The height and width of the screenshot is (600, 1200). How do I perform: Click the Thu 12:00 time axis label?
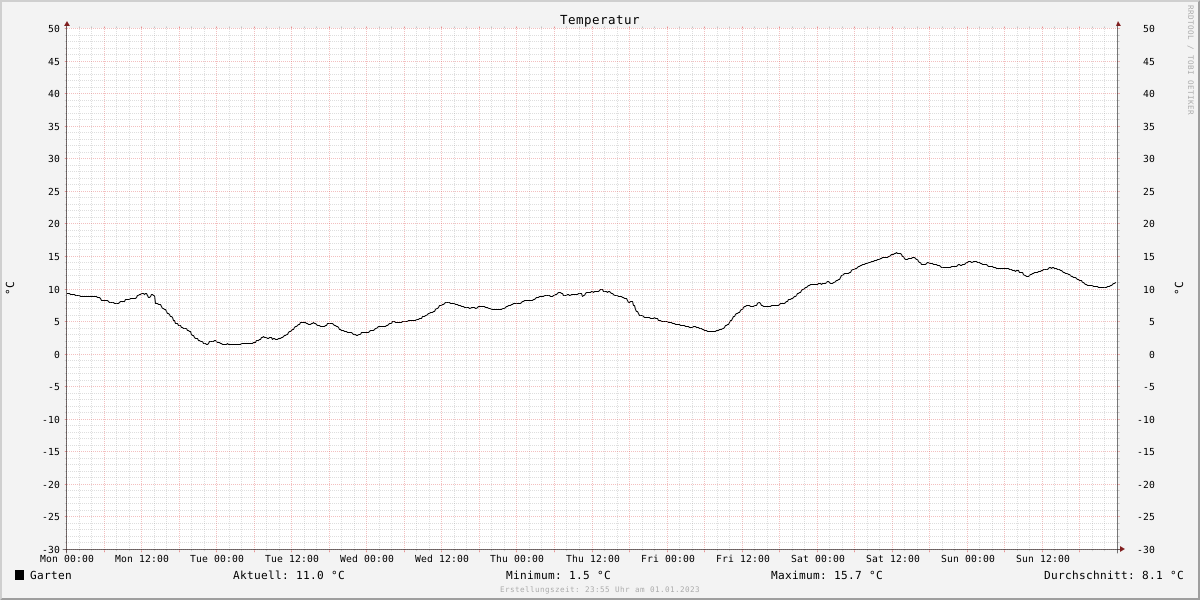(593, 559)
